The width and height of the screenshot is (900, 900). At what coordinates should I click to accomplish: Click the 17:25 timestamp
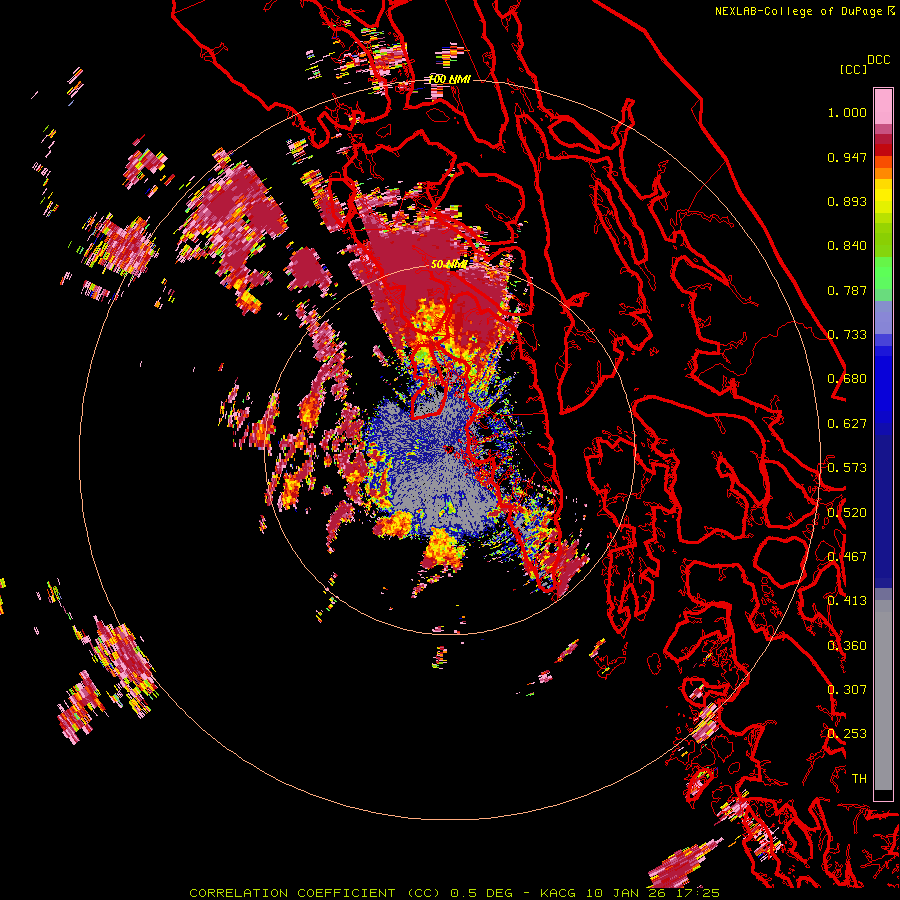coord(698,893)
